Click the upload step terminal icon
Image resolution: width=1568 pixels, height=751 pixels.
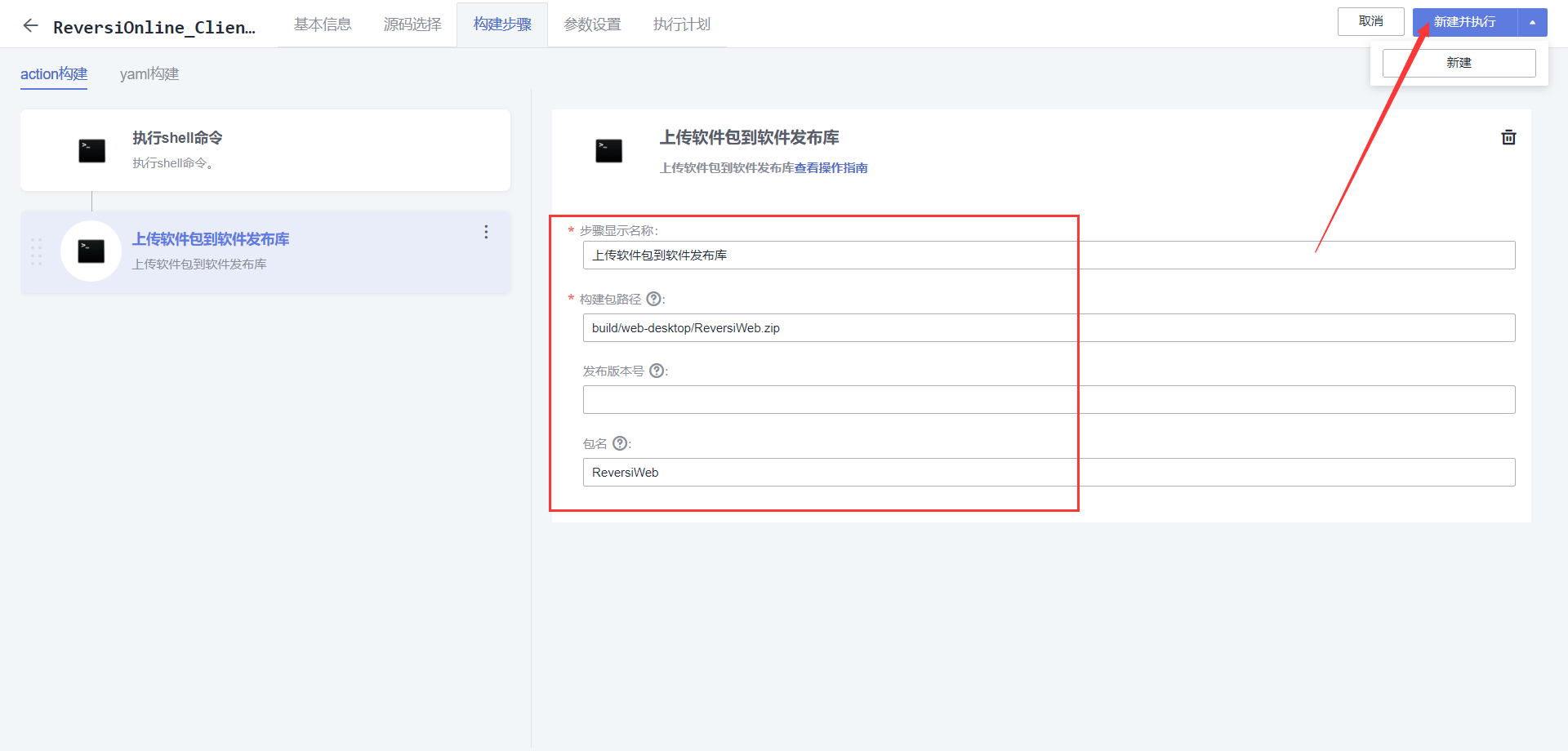91,251
